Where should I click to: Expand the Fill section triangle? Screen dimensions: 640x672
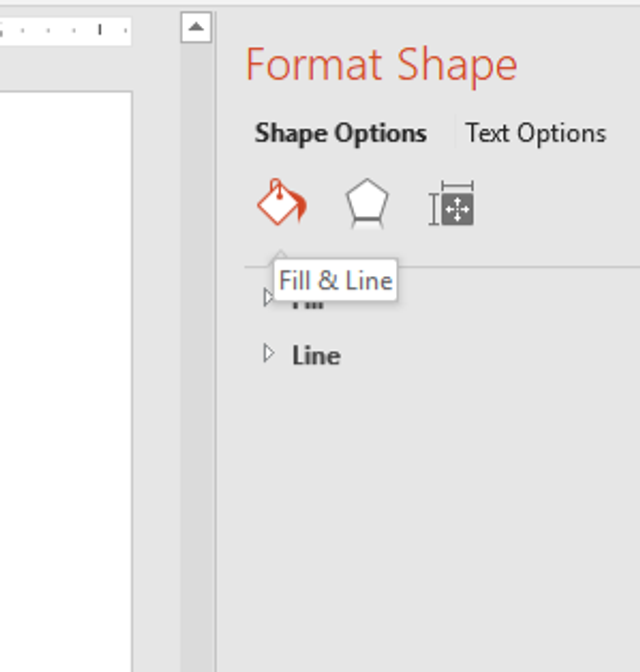click(267, 297)
